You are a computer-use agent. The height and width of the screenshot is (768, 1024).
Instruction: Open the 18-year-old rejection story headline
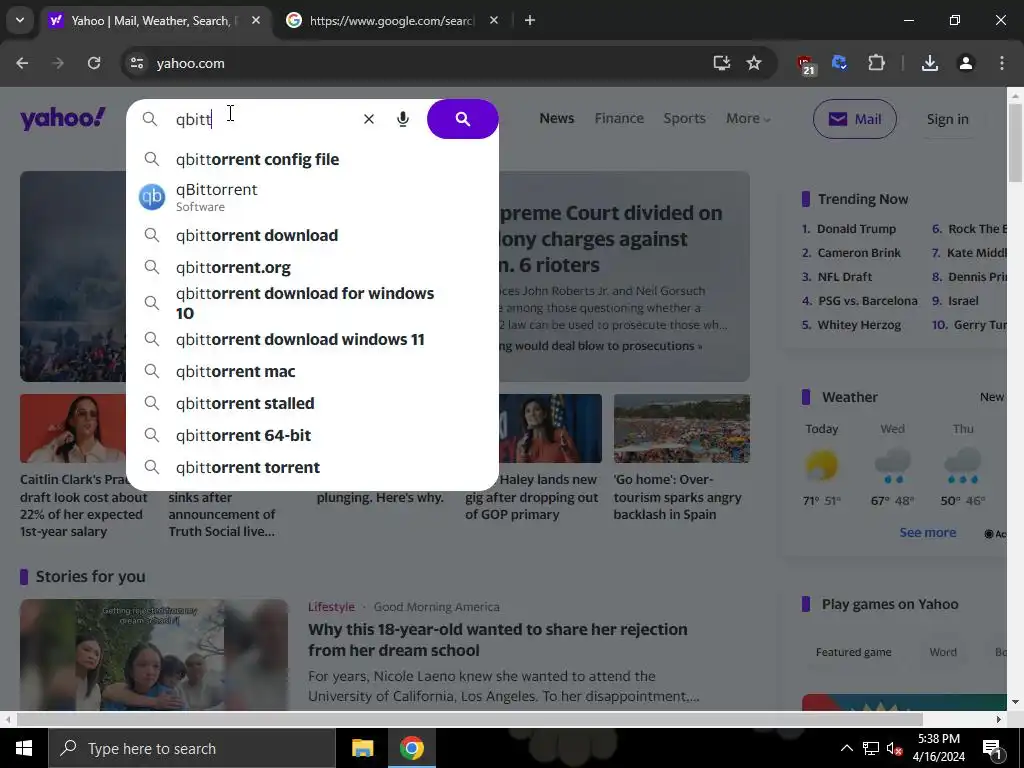click(x=498, y=640)
